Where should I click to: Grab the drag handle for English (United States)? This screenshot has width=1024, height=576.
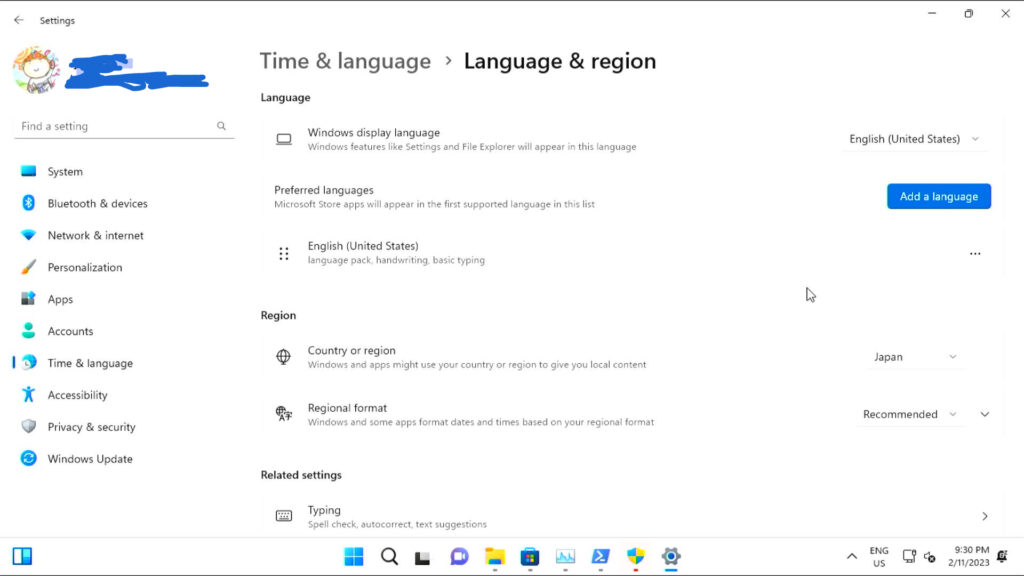pyautogui.click(x=283, y=253)
